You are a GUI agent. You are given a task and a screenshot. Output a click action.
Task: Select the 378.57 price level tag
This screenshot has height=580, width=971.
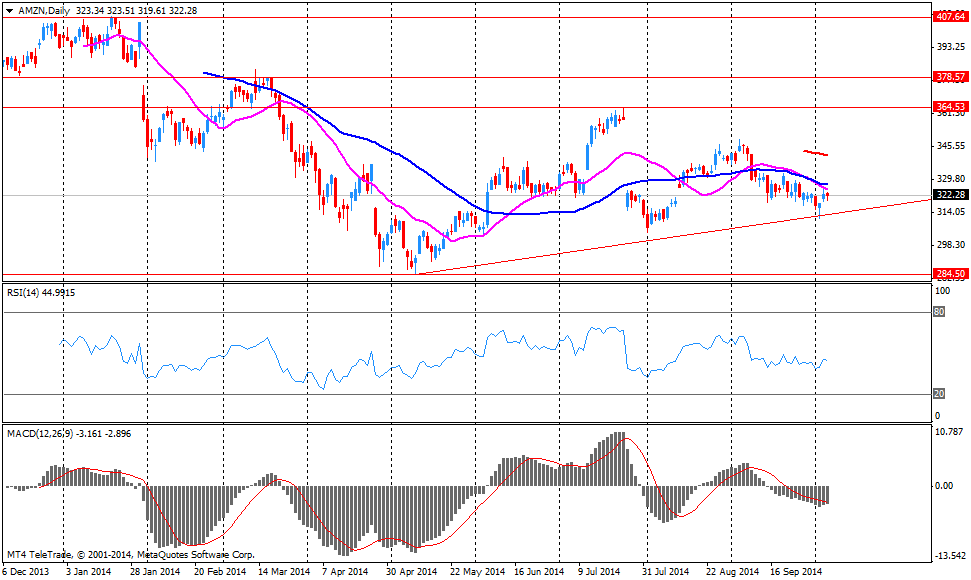tap(949, 77)
